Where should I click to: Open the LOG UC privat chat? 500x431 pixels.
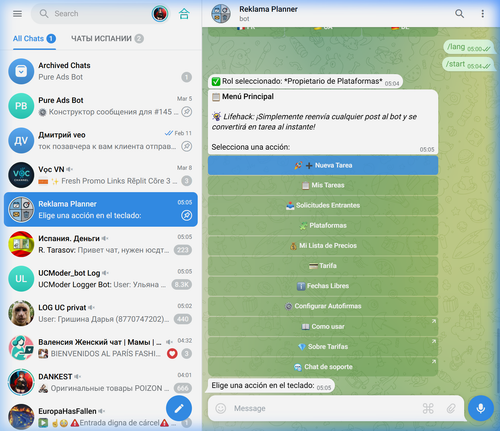(x=100, y=313)
